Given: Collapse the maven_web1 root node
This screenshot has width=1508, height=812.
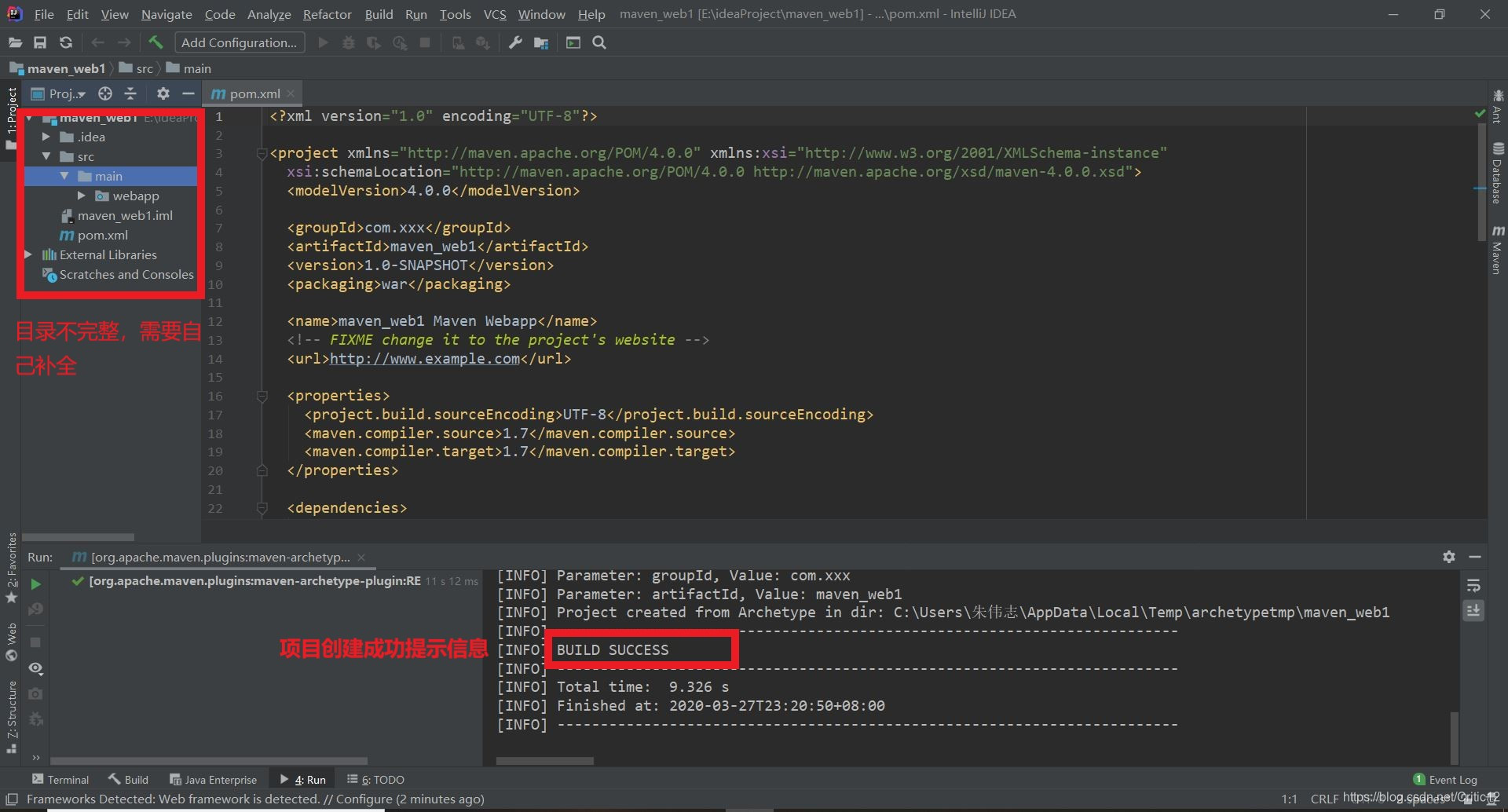Looking at the screenshot, I should (x=30, y=118).
